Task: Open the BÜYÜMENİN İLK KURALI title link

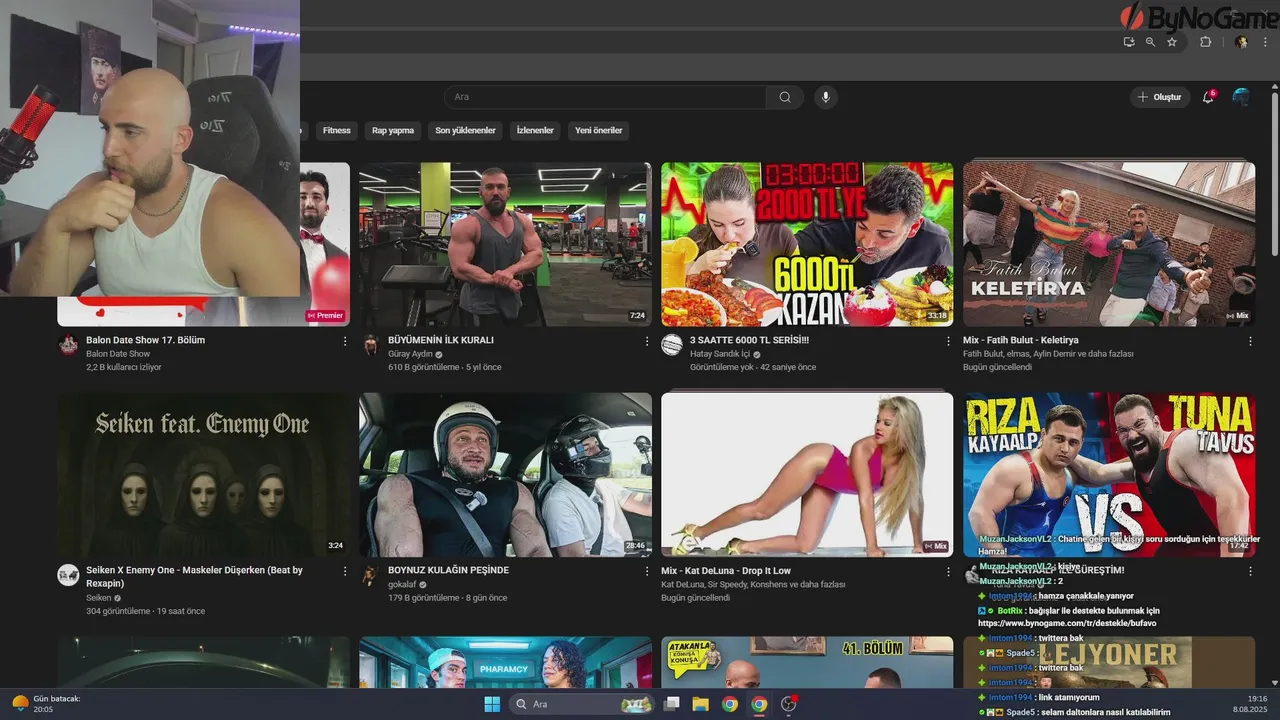Action: 441,340
